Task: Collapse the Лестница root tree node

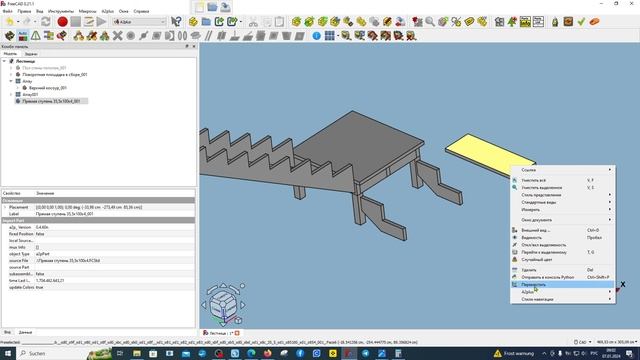Action: tap(4, 61)
